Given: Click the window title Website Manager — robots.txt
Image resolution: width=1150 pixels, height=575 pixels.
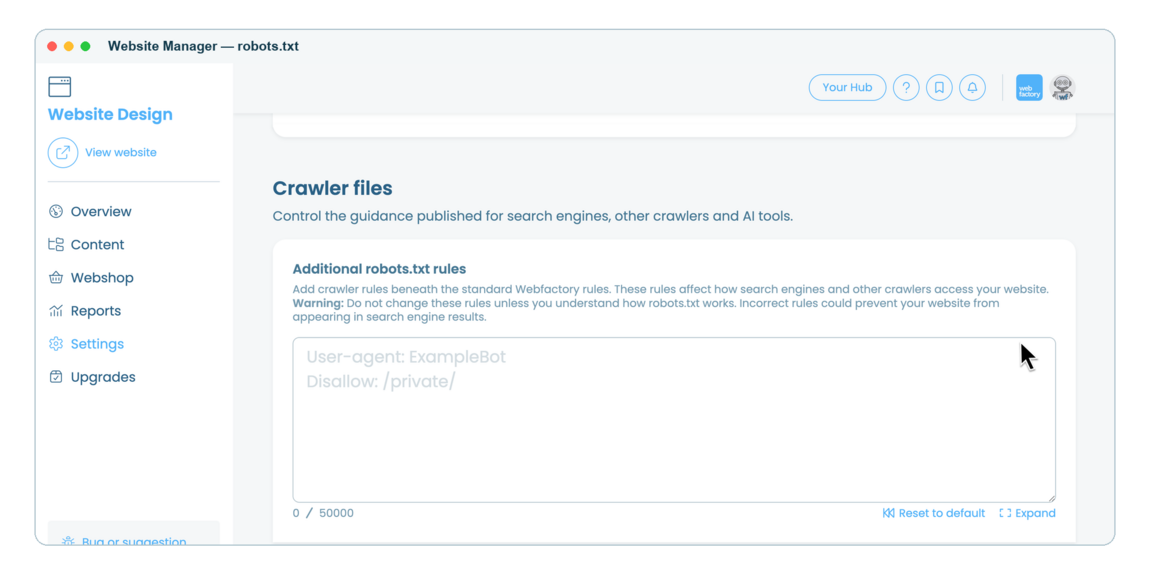Looking at the screenshot, I should click(203, 46).
